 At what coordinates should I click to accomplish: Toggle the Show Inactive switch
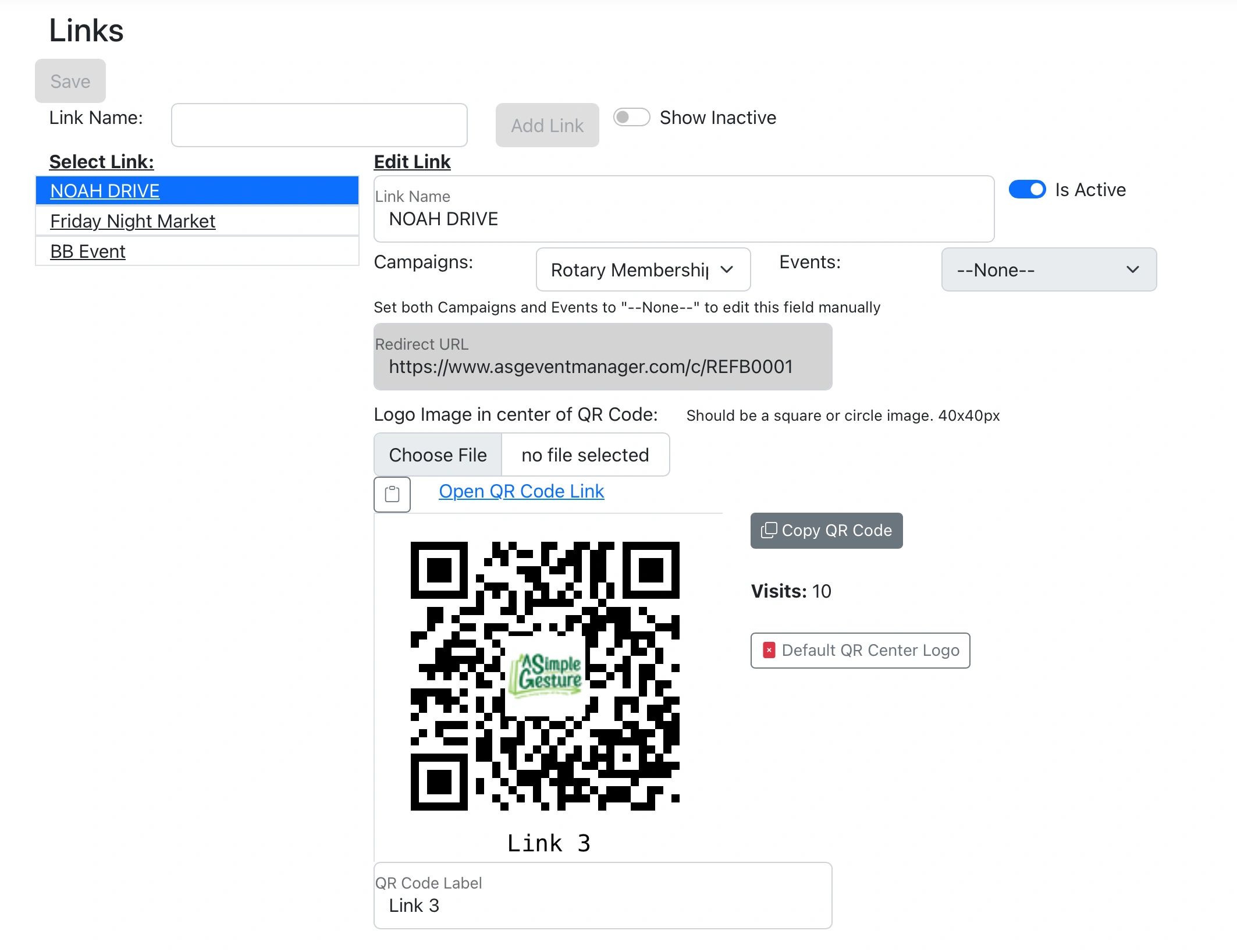point(631,118)
